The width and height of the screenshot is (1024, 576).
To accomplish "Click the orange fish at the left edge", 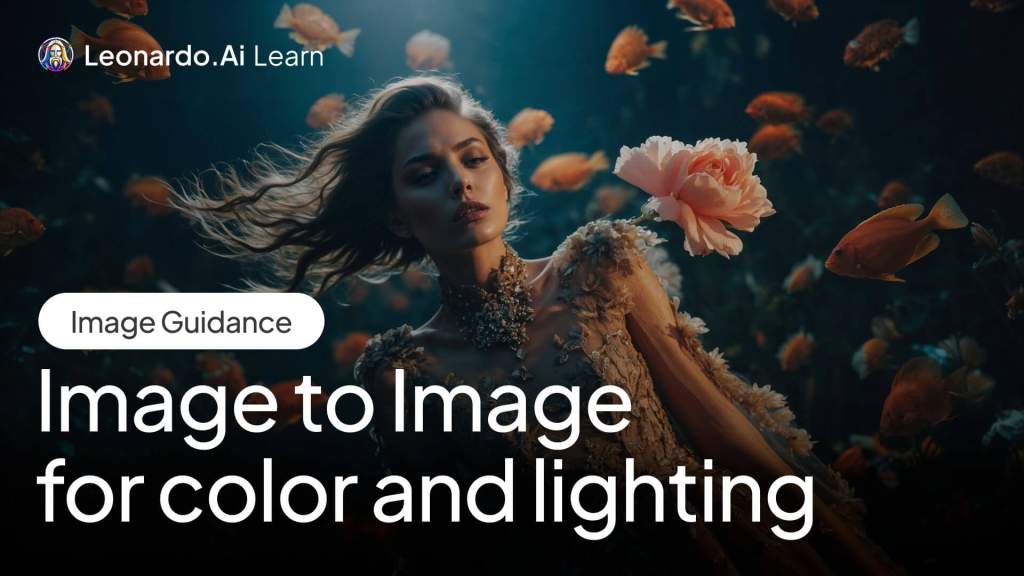I will click(x=18, y=226).
